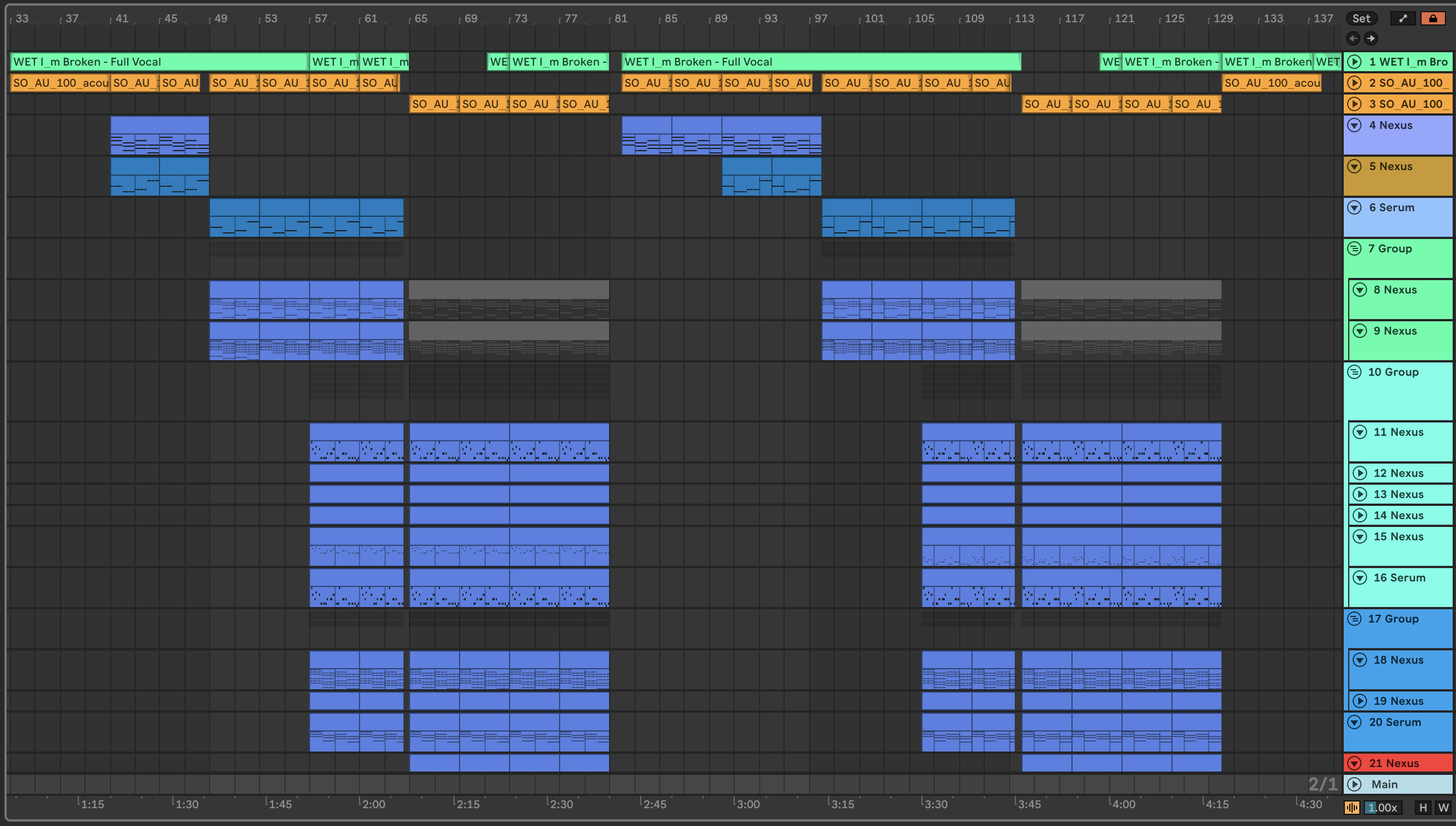Fold the 7 Group track
Image resolution: width=1456 pixels, height=826 pixels.
[1354, 248]
